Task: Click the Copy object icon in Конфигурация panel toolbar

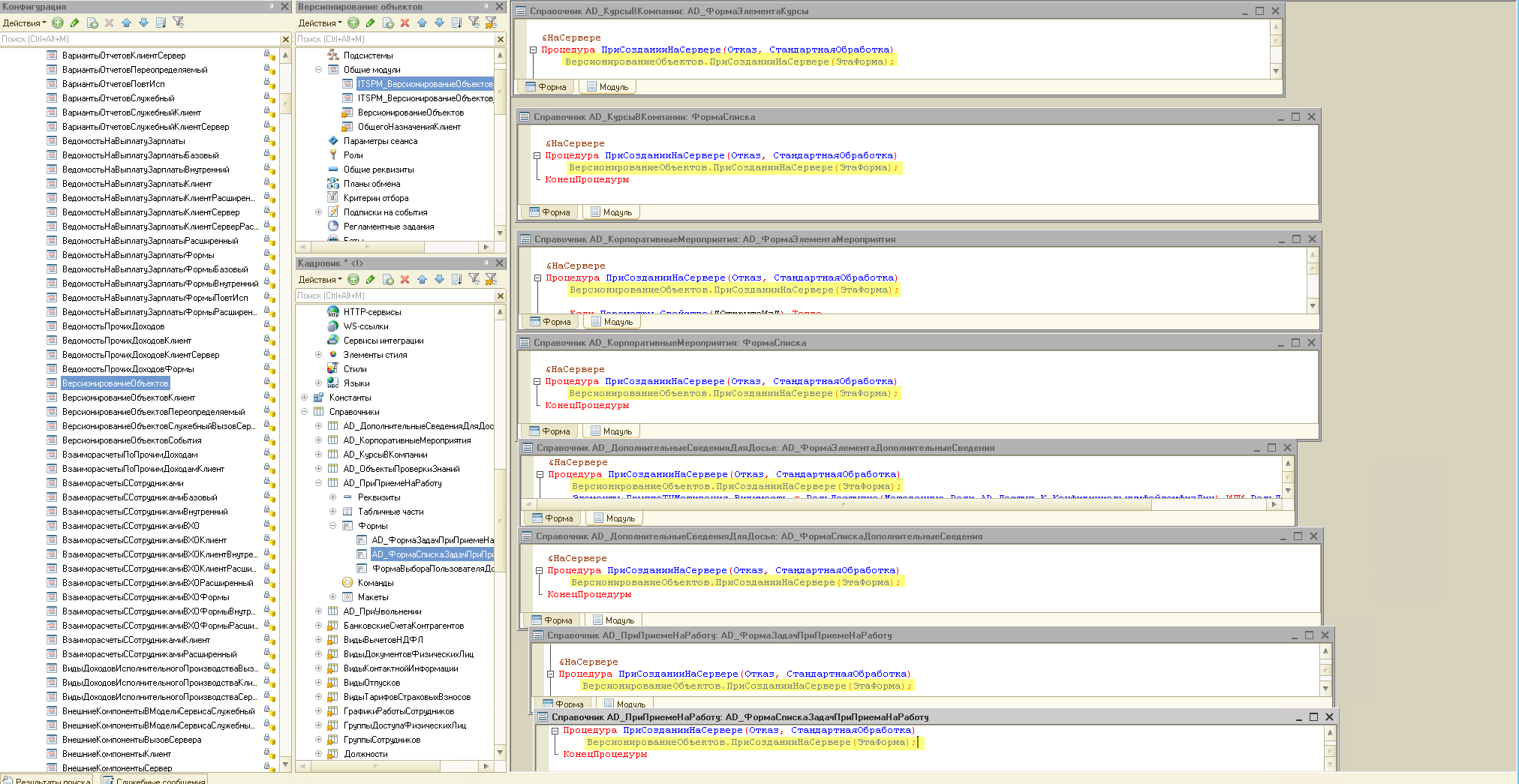Action: pyautogui.click(x=92, y=23)
